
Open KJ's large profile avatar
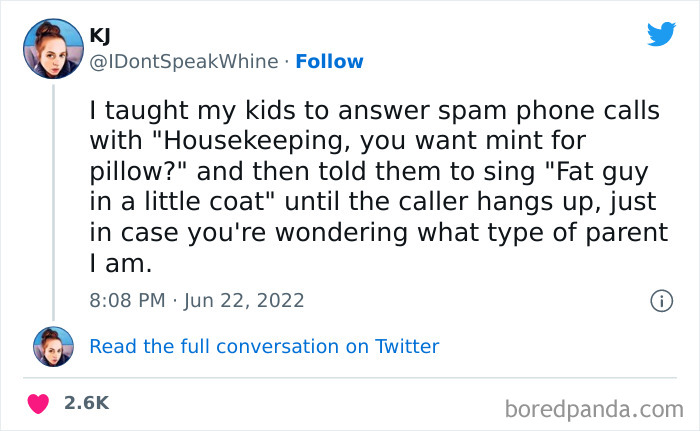pyautogui.click(x=51, y=48)
